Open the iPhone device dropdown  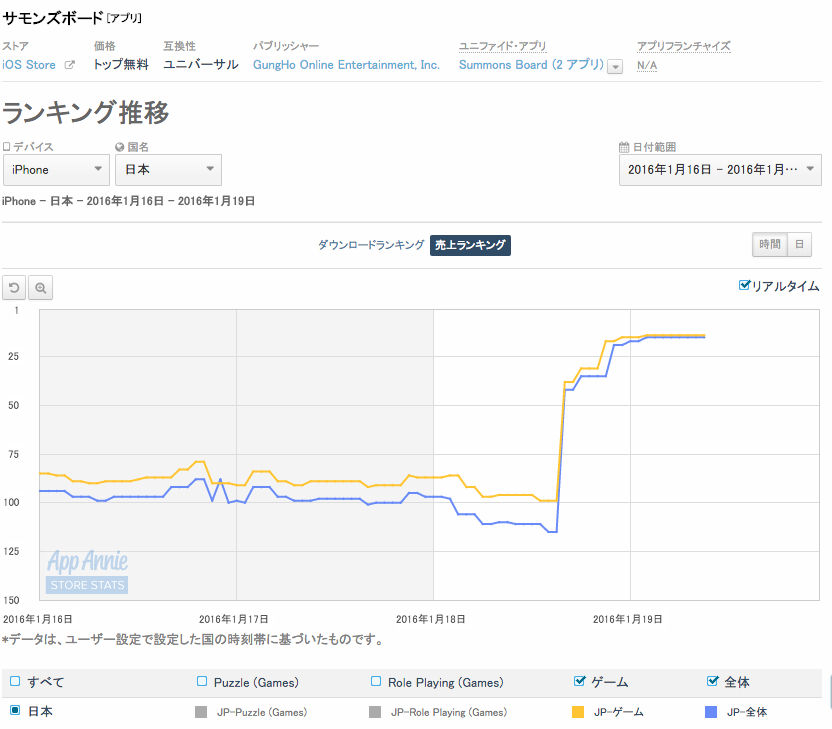coord(56,170)
